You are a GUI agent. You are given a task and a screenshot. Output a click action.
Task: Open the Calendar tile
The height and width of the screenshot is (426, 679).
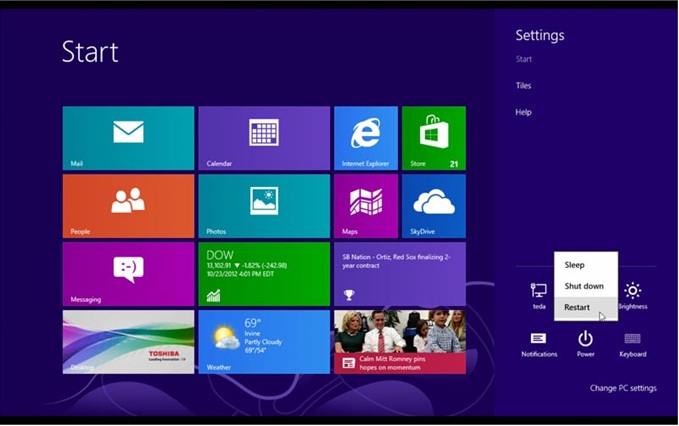tap(264, 138)
